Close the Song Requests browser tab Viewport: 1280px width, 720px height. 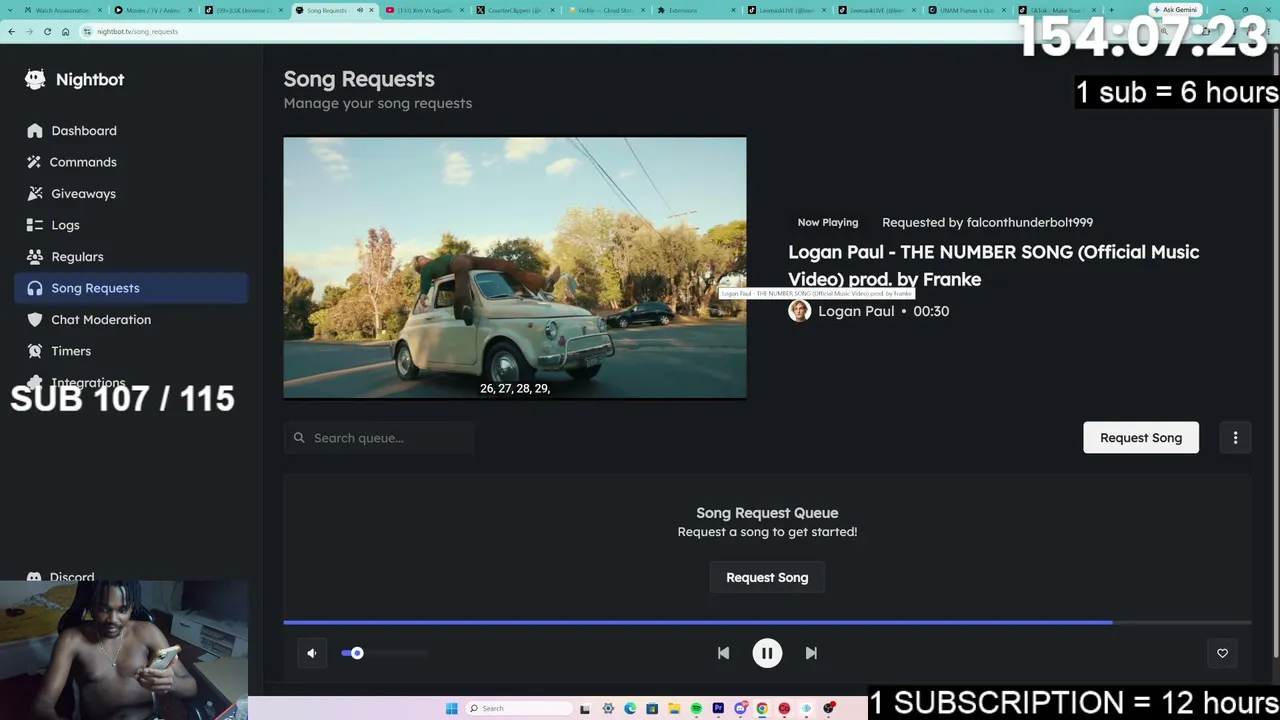click(x=371, y=10)
